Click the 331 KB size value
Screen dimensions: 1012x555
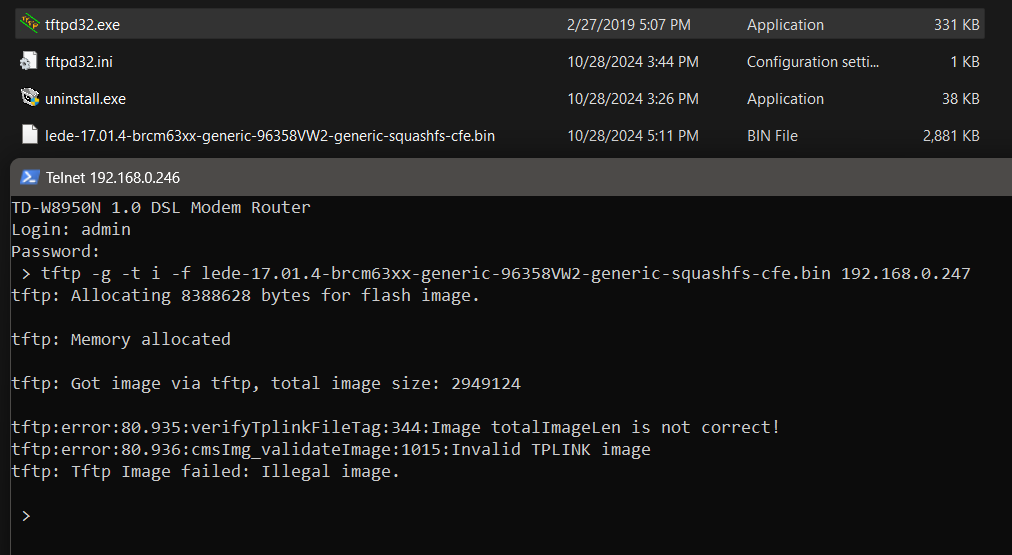click(956, 25)
